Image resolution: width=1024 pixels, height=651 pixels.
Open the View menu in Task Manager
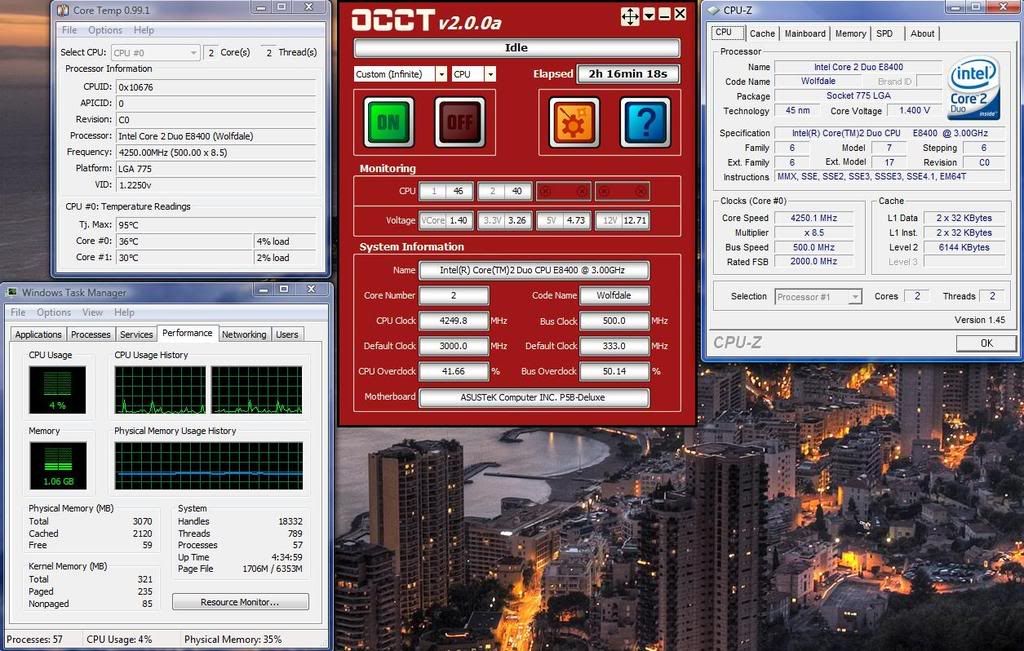(92, 312)
